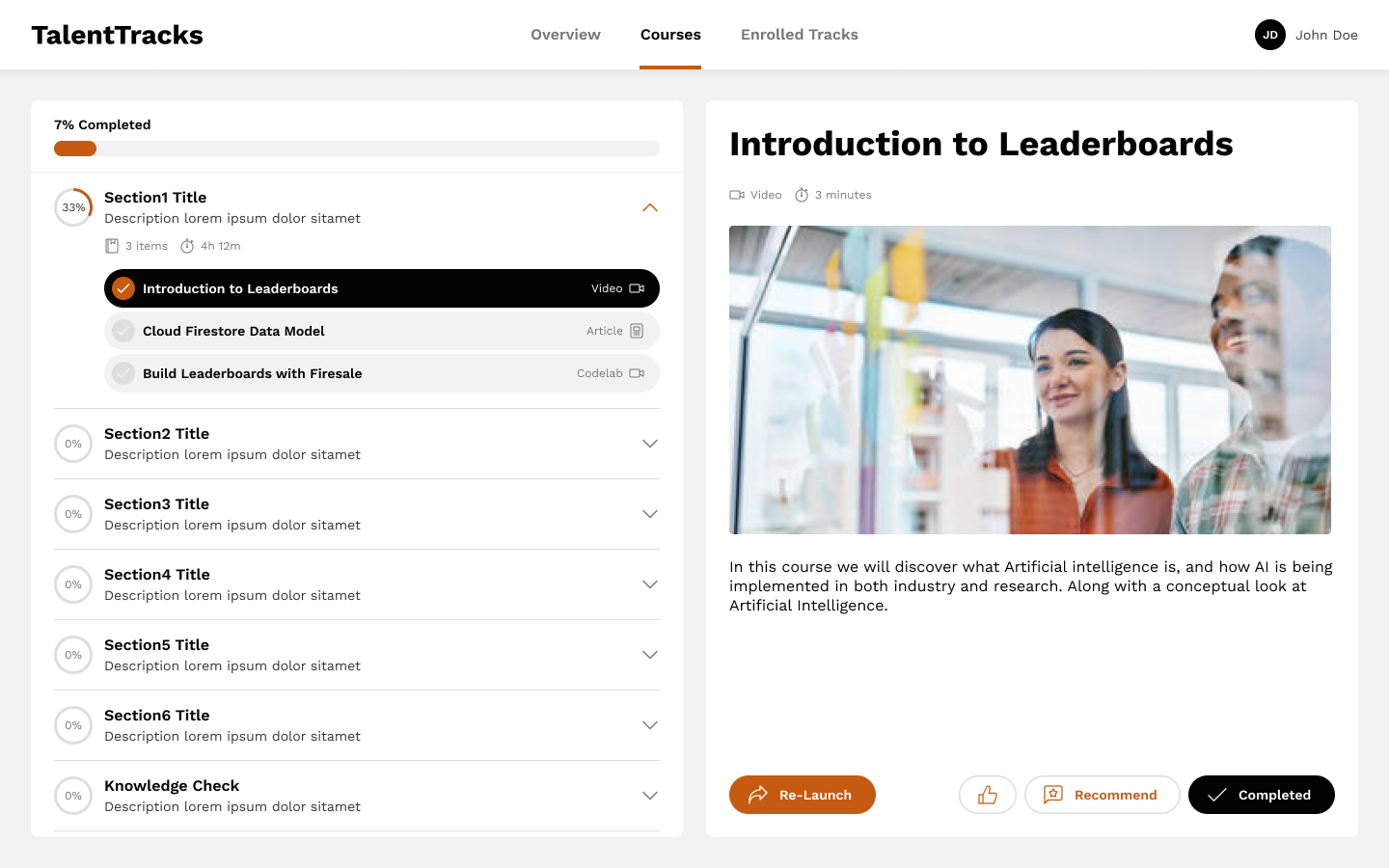This screenshot has height=868, width=1389.
Task: Check the Build Leaderboards with Firesale circle
Action: pos(123,373)
